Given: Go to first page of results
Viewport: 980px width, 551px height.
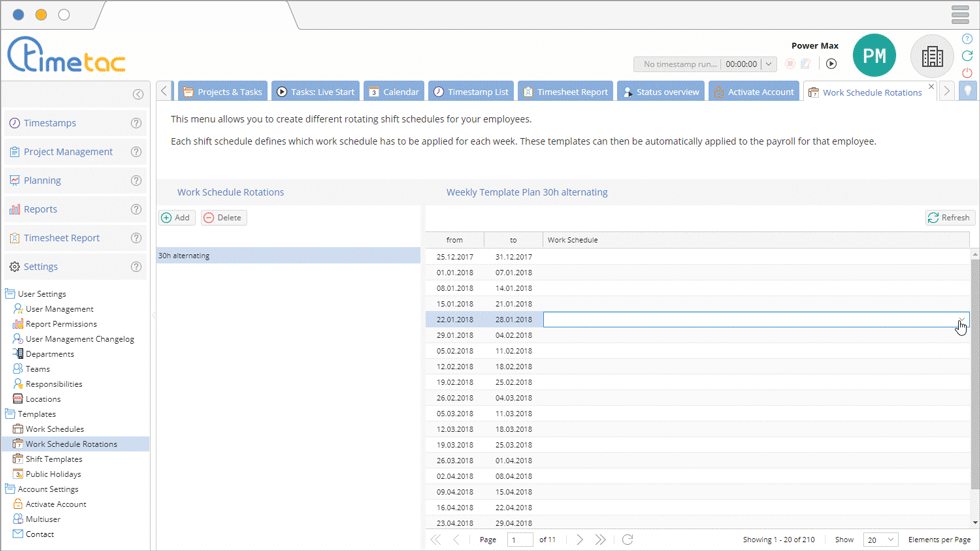Looking at the screenshot, I should click(x=436, y=539).
